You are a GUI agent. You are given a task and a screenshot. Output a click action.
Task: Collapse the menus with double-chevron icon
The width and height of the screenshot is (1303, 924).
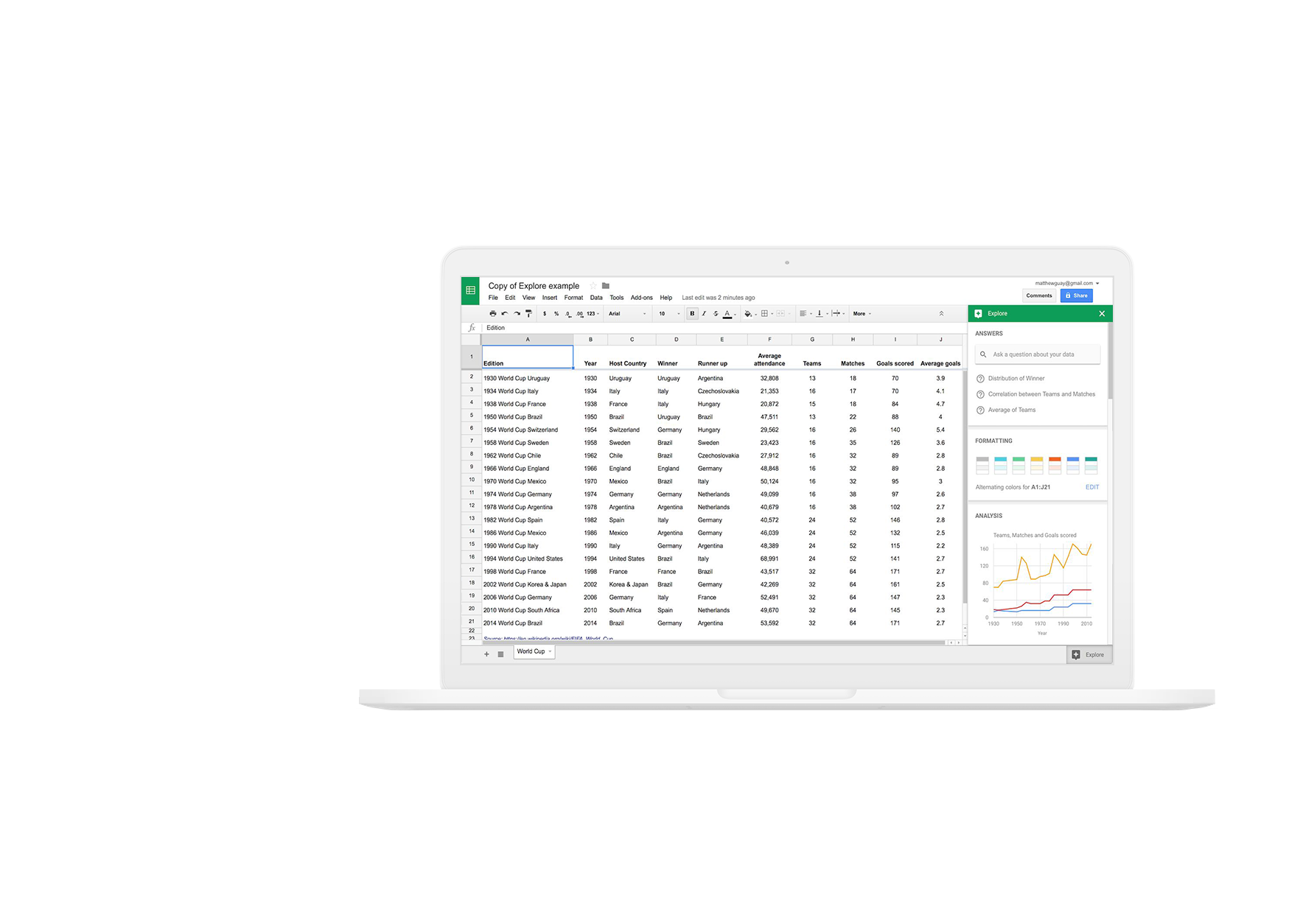(941, 314)
